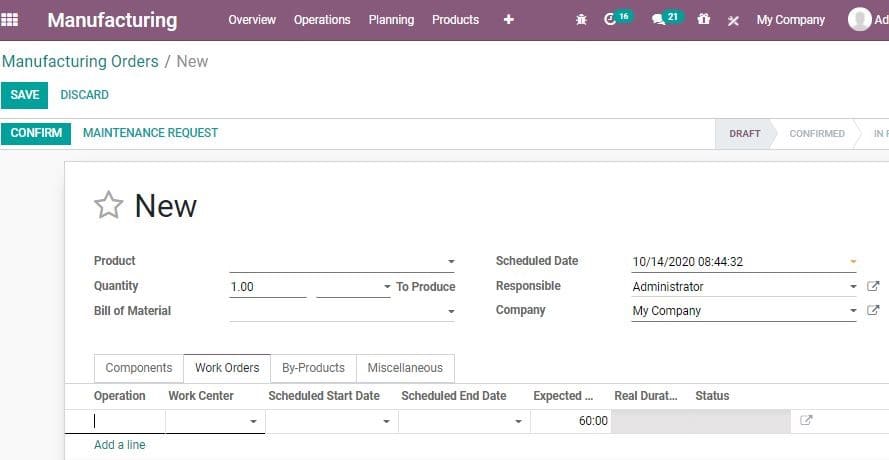The width and height of the screenshot is (889, 460).
Task: Switch to the Miscellaneous tab
Action: 405,368
